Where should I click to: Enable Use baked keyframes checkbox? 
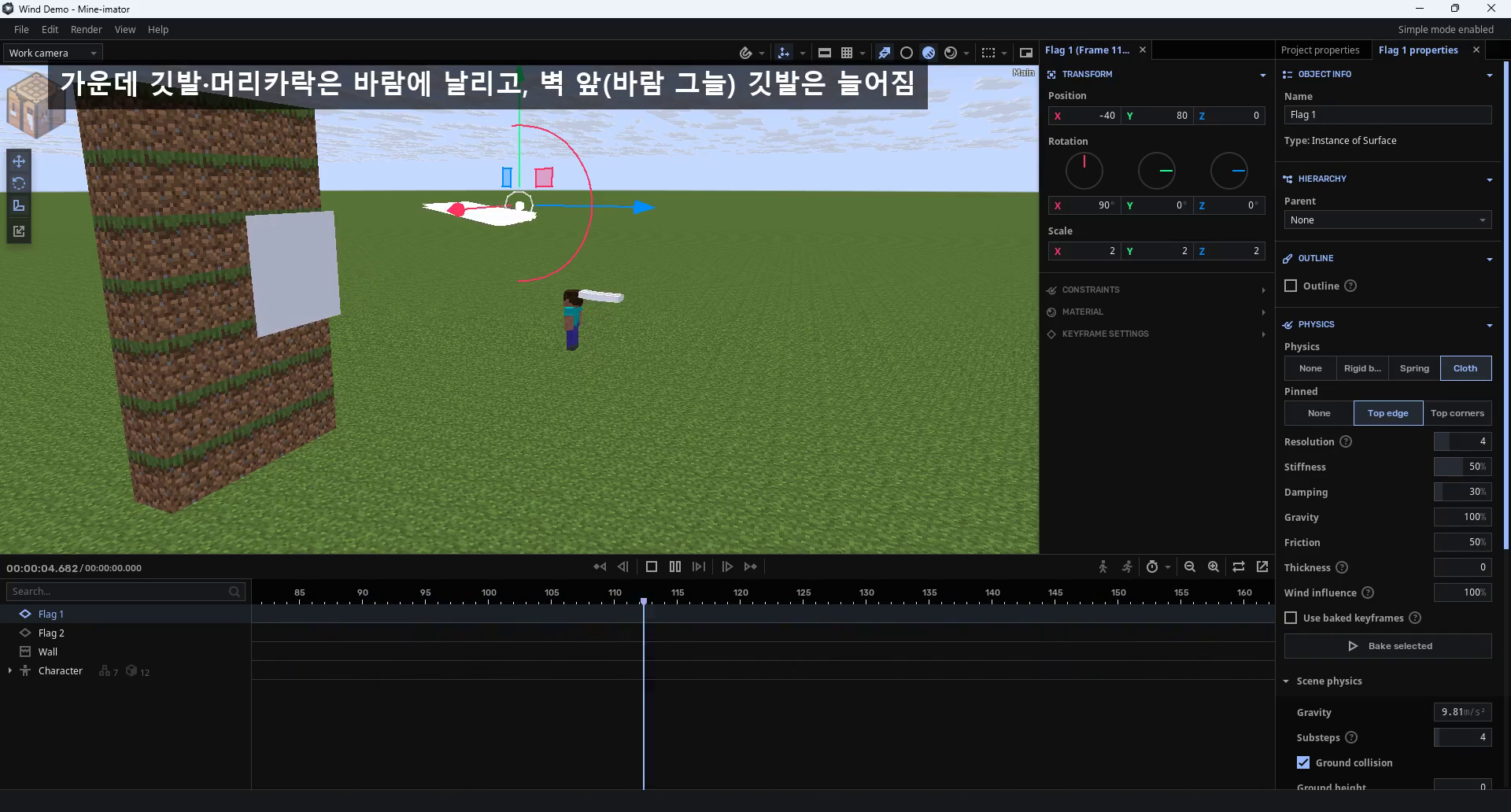coord(1291,618)
